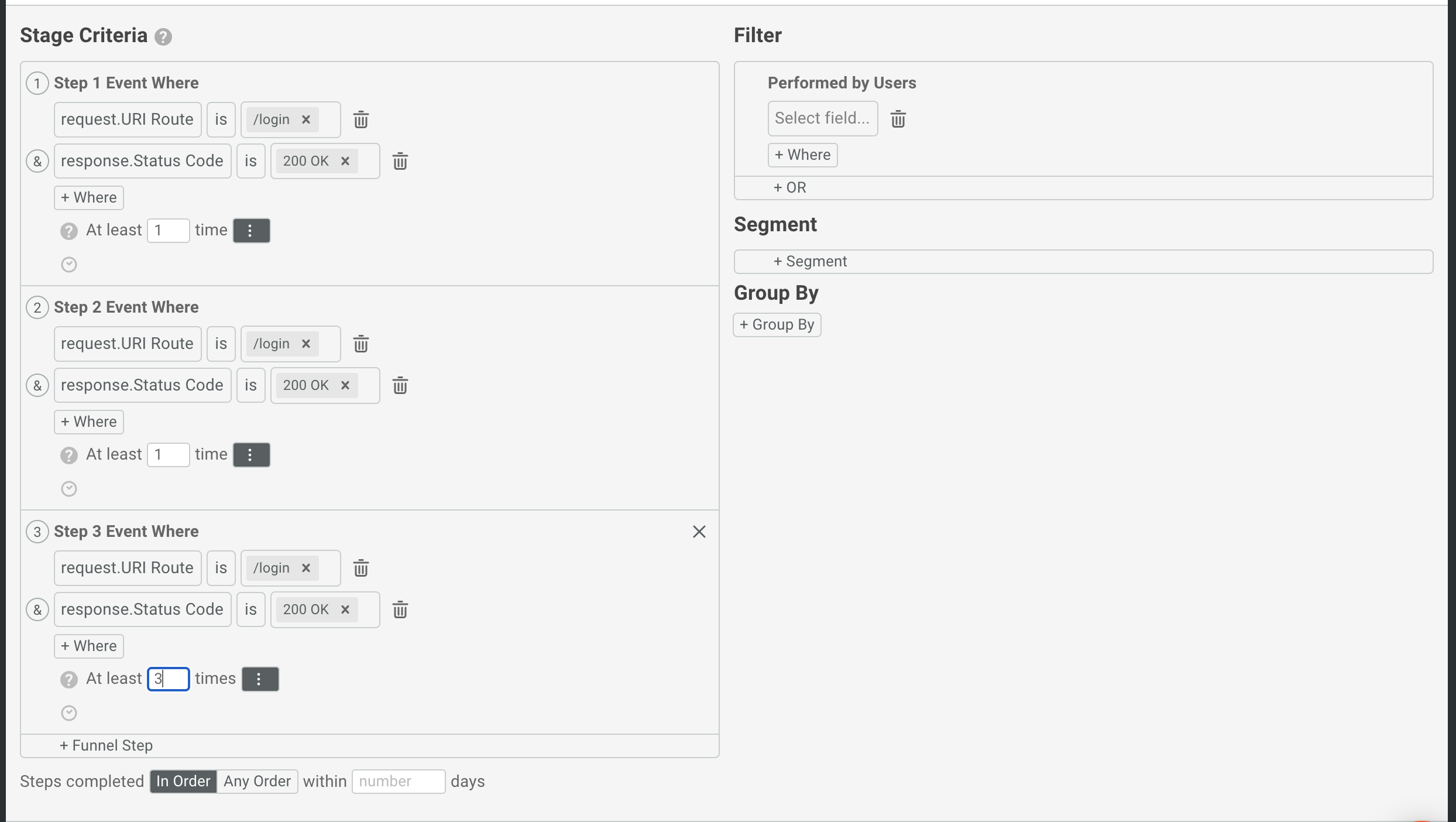
Task: Change Step 2 status code 'is' operator
Action: point(250,386)
